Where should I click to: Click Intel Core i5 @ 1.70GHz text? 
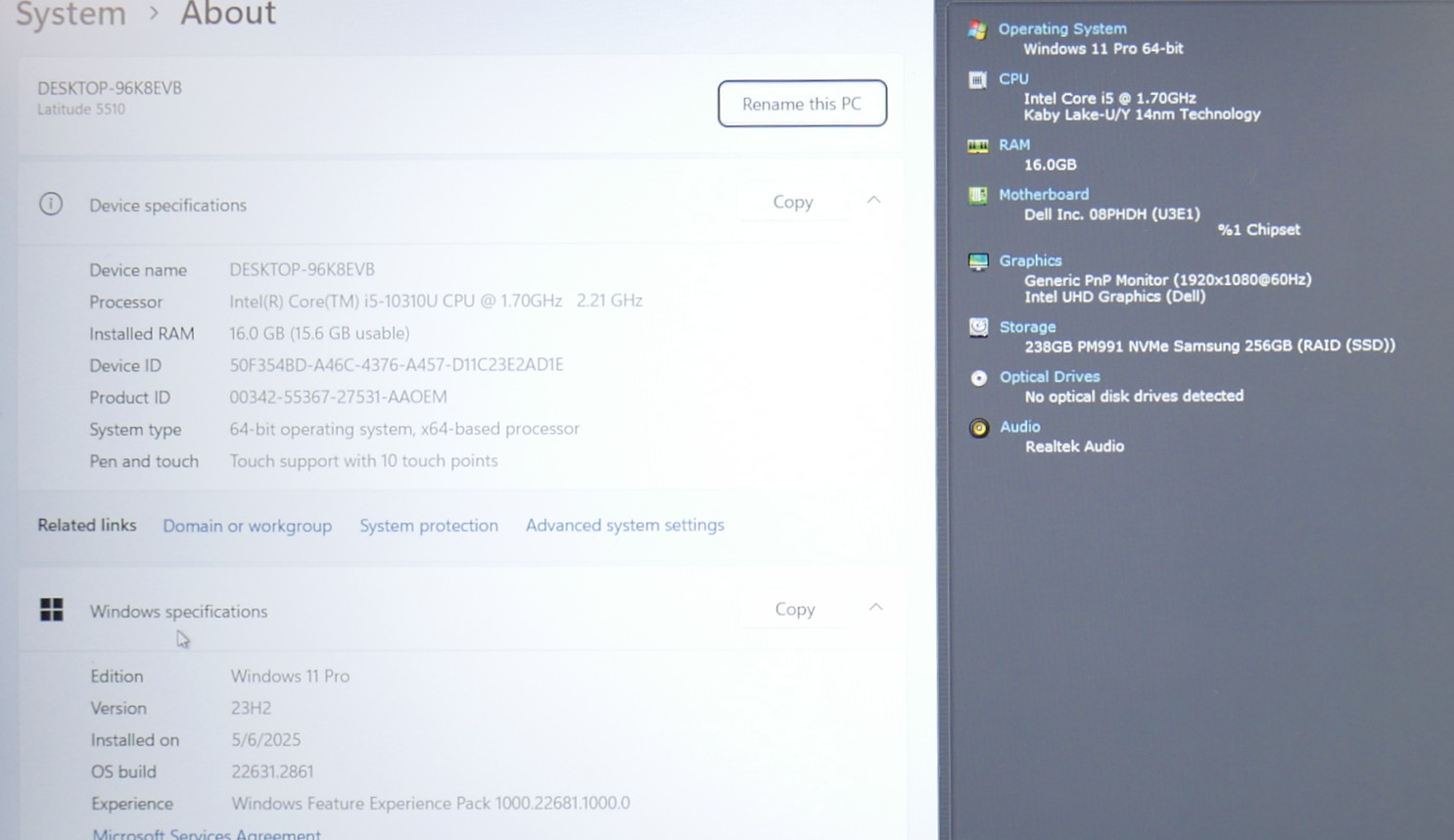(x=1109, y=98)
